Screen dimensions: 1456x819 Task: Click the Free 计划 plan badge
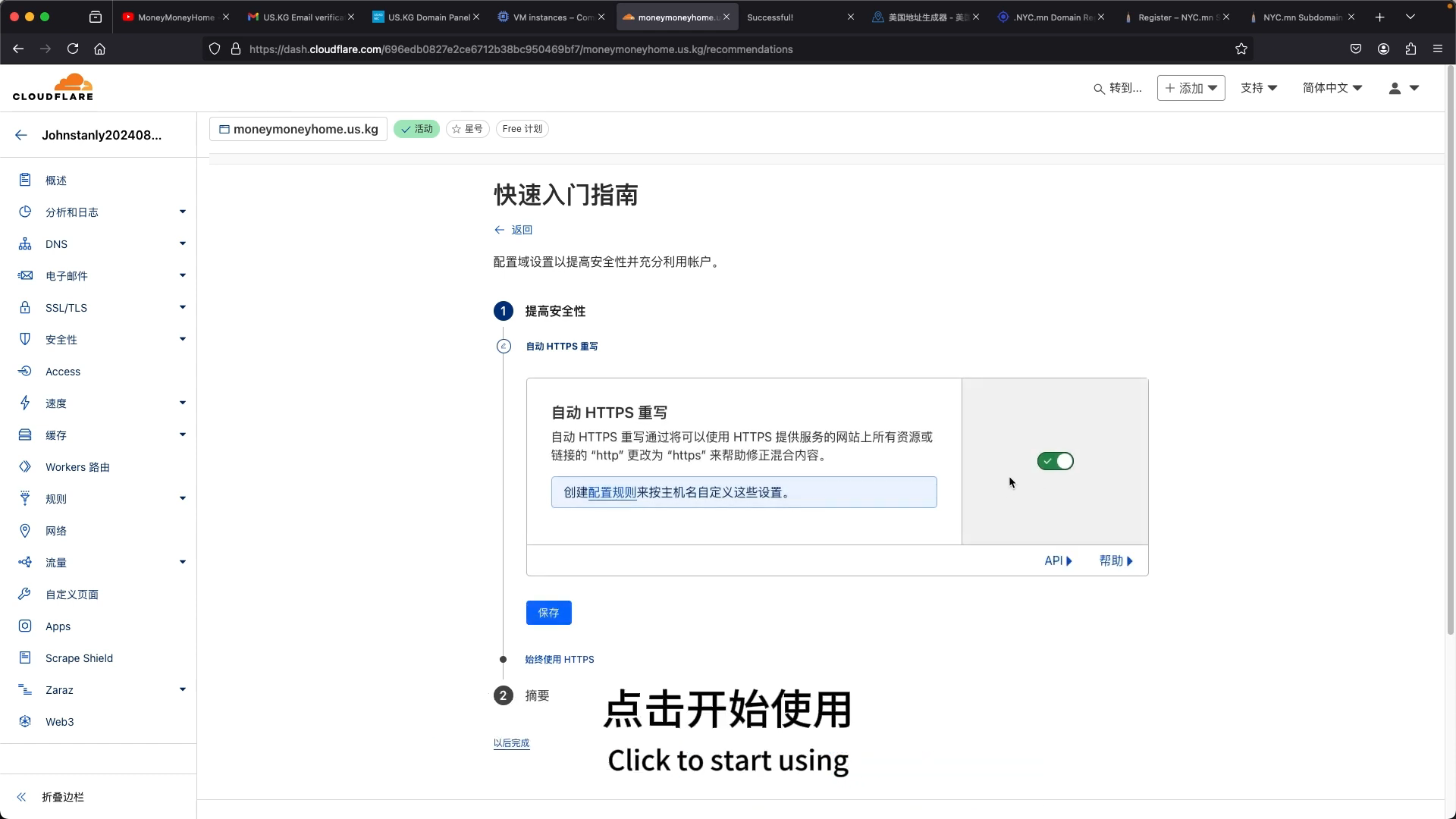(x=522, y=129)
